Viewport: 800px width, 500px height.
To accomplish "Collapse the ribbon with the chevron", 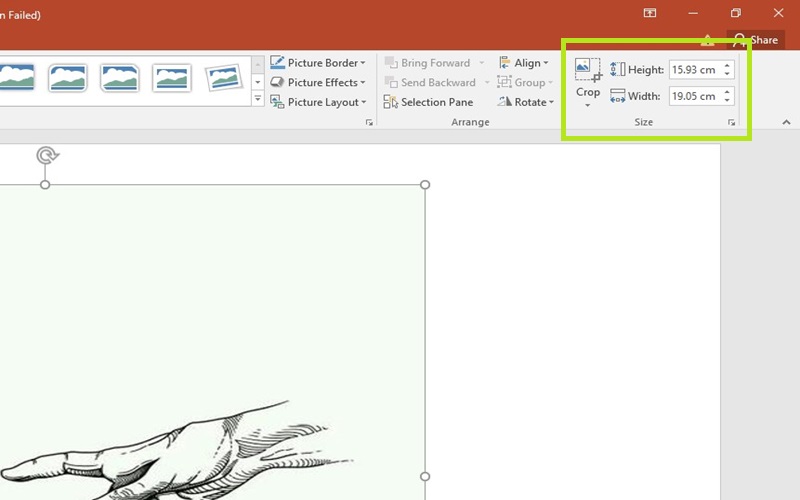I will click(785, 122).
